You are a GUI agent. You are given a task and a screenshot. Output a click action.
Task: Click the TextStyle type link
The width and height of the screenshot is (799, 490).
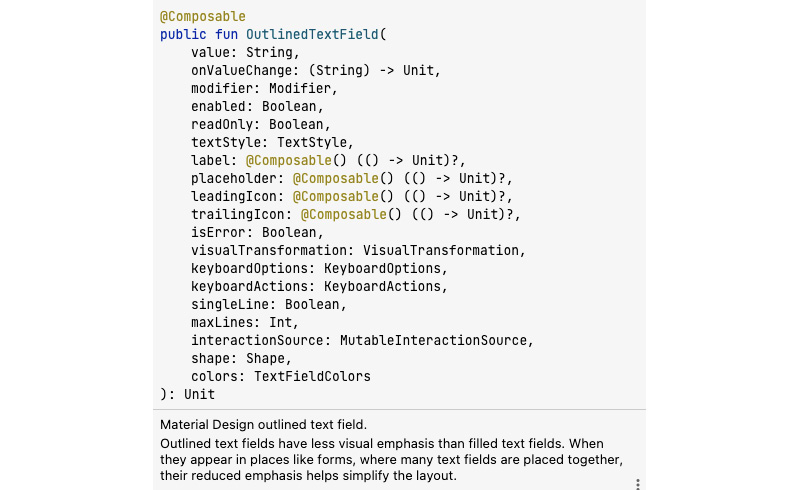(x=312, y=143)
